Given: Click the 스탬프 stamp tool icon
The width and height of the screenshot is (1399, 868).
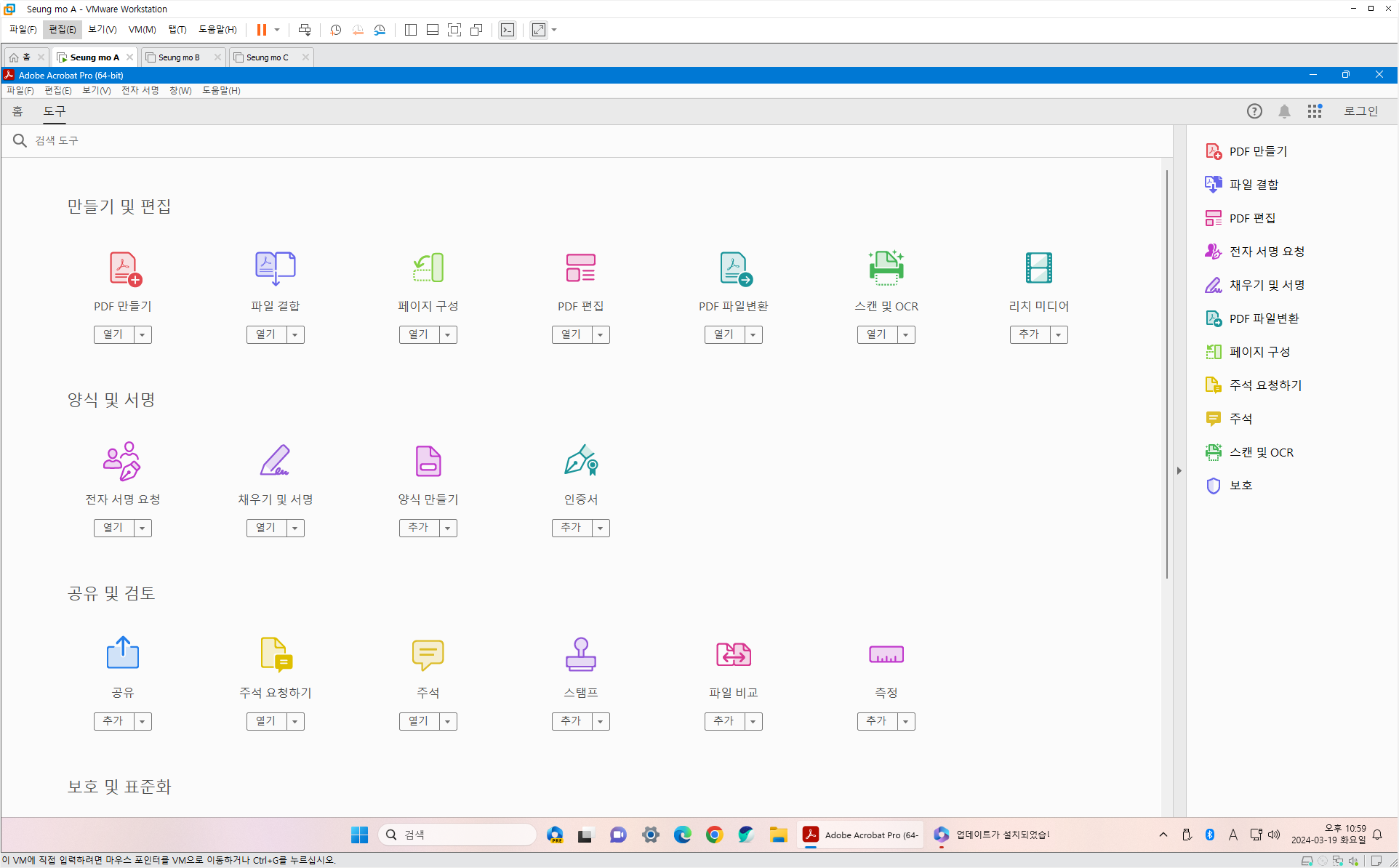Looking at the screenshot, I should [580, 654].
